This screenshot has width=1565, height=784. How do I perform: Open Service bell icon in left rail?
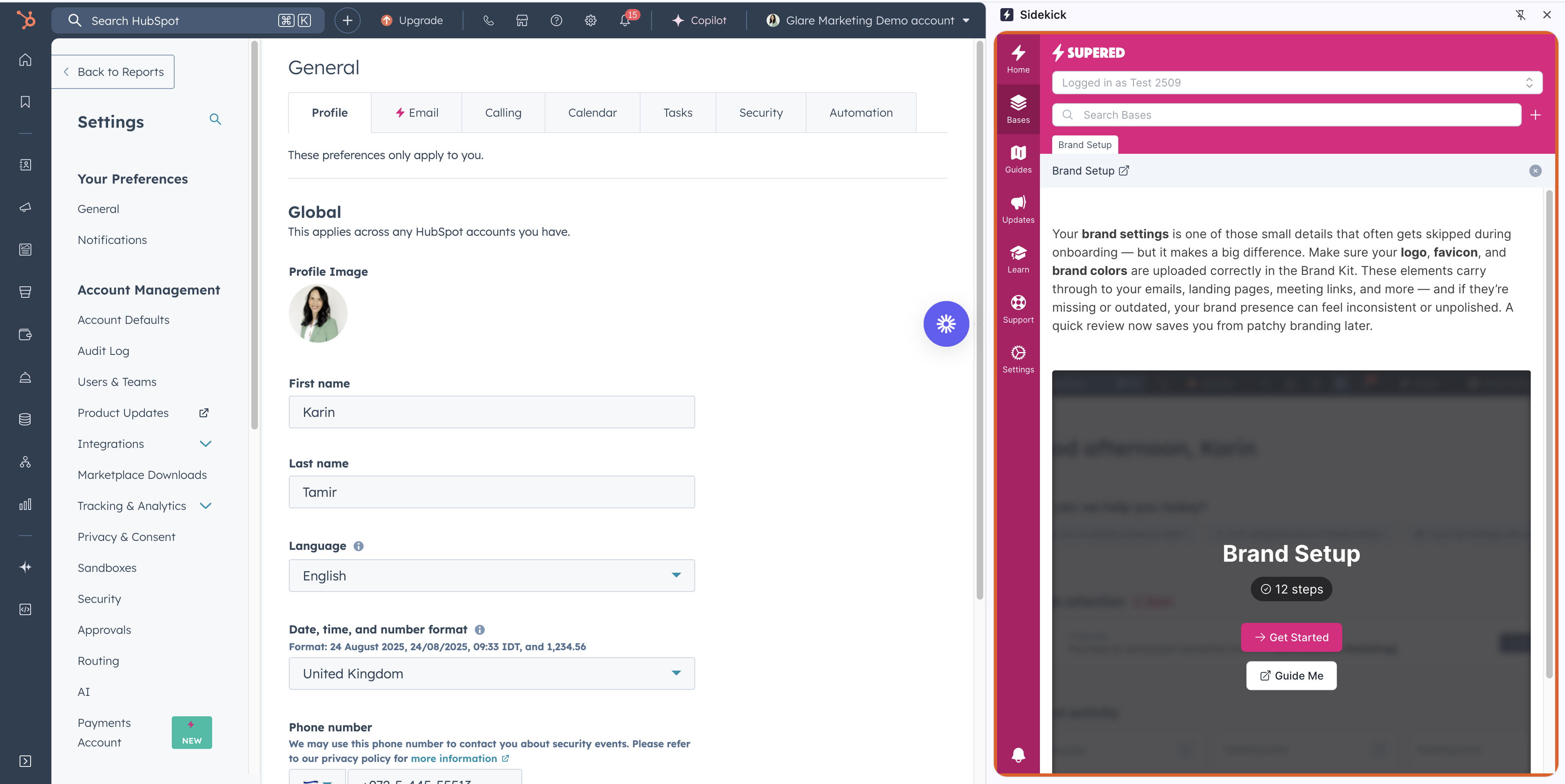coord(25,377)
